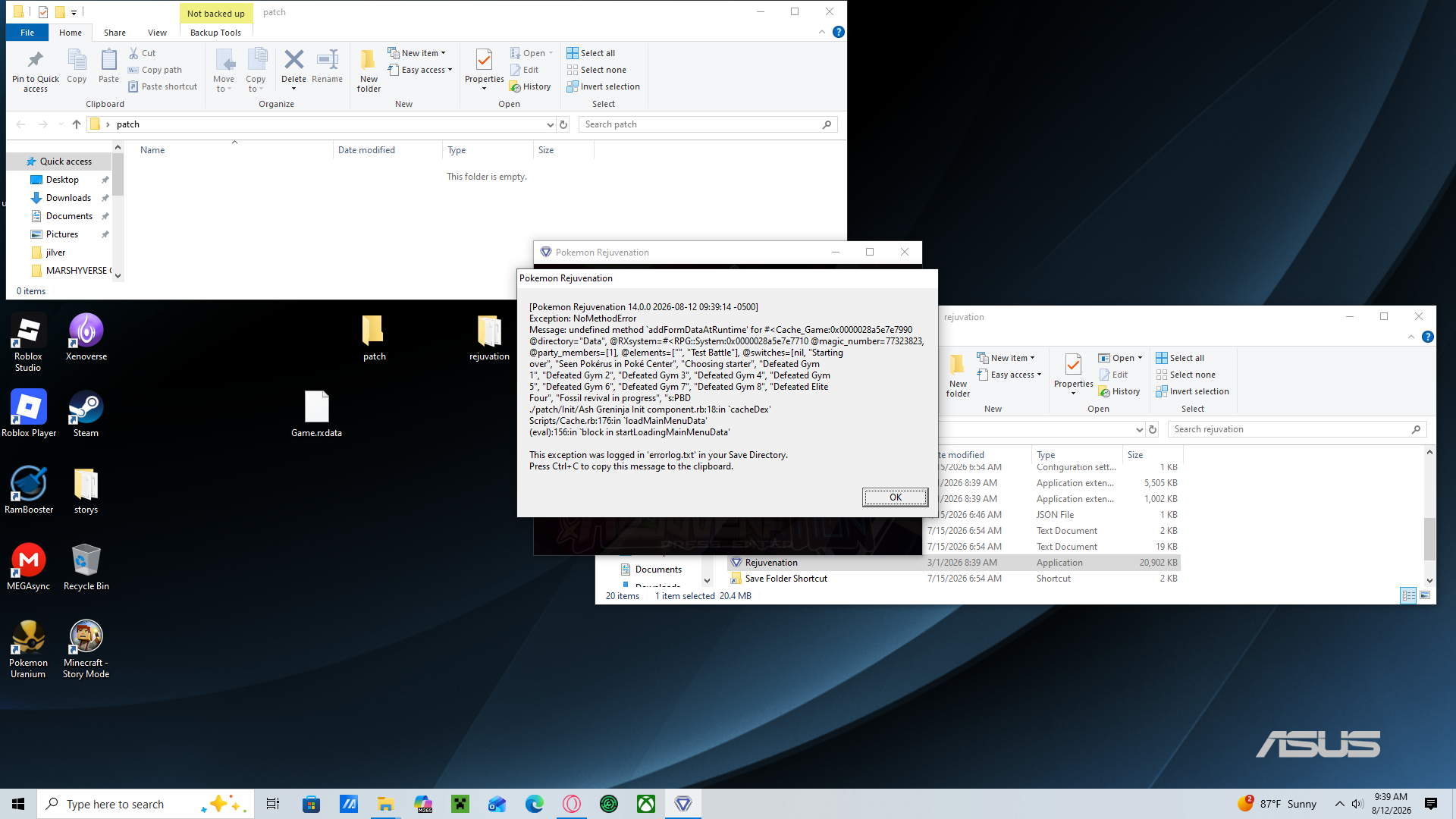Click Rename icon in patch window ribbon

click(x=327, y=66)
